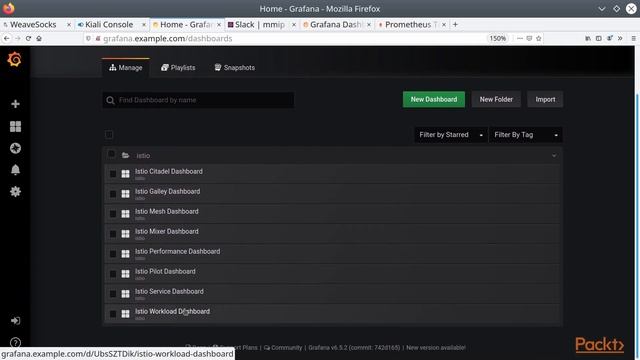Open the Help question mark icon
Viewport: 640px width, 360px height.
(x=15, y=342)
